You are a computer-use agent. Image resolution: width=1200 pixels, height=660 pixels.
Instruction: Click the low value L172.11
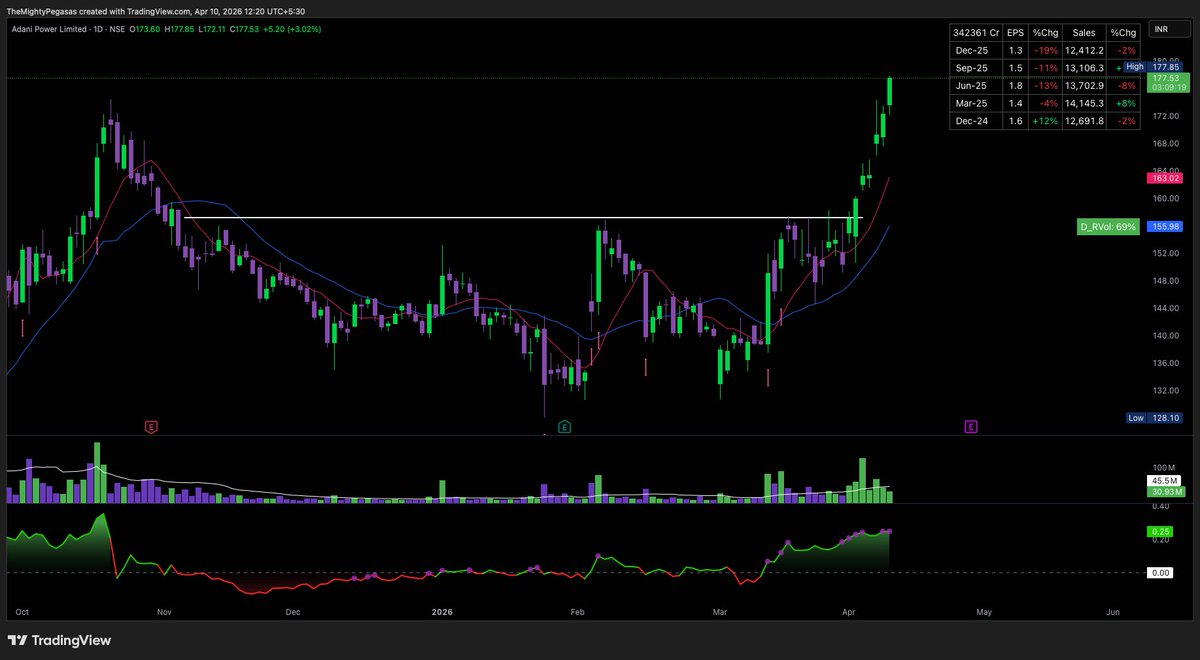(212, 29)
